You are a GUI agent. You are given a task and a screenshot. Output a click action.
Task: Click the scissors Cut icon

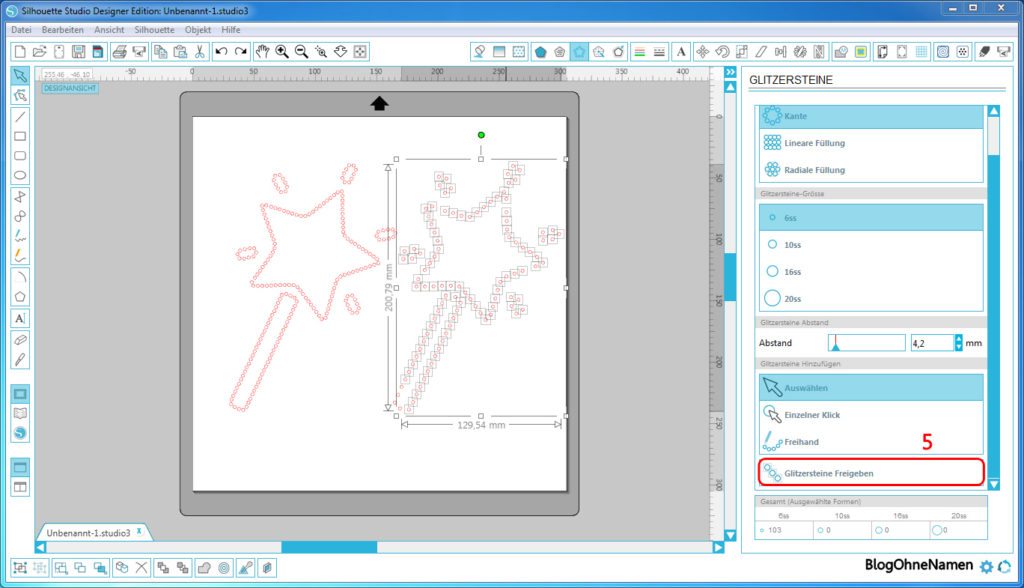(x=200, y=51)
